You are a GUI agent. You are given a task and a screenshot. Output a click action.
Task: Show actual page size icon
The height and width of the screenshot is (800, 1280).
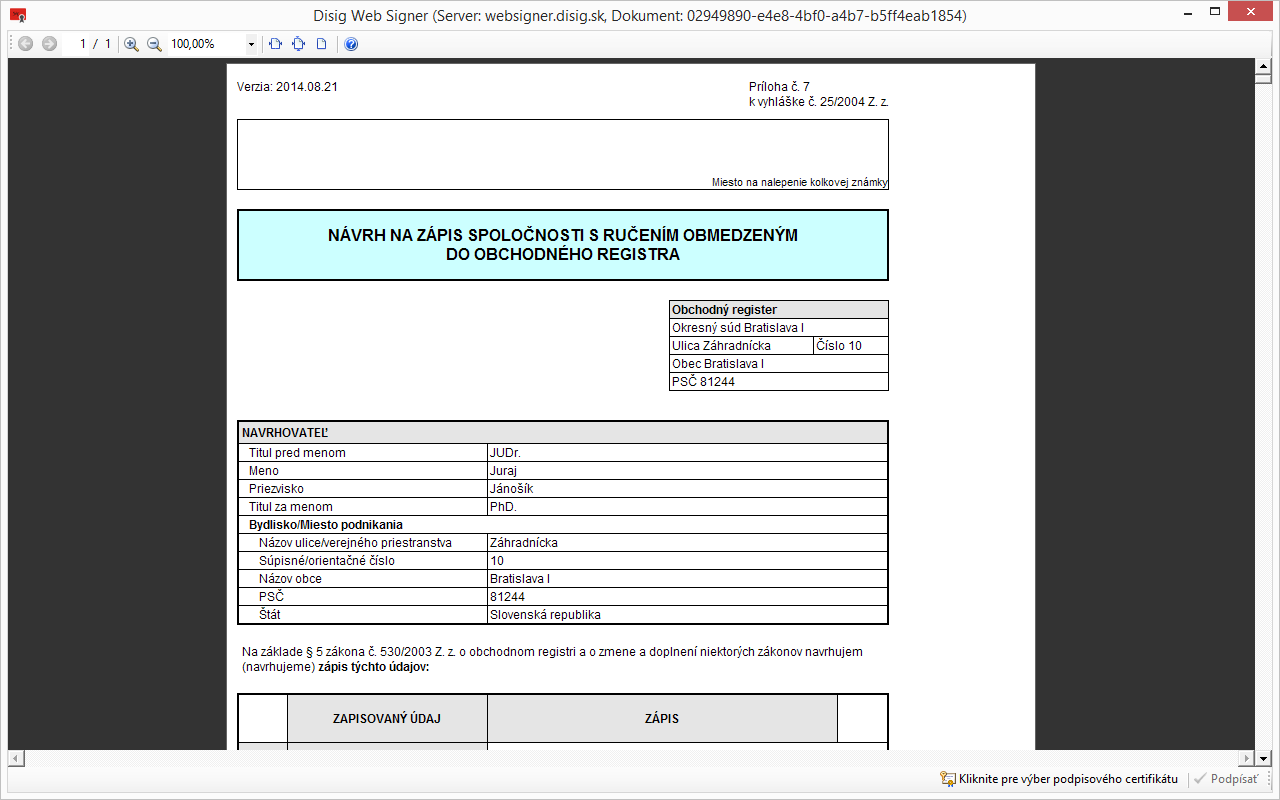pos(321,44)
